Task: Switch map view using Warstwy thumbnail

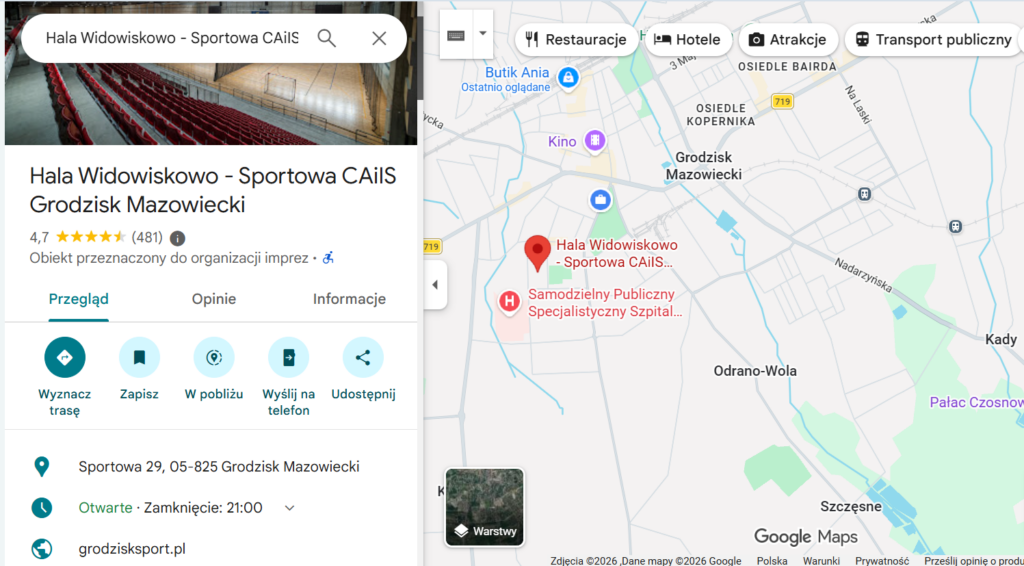Action: (485, 507)
